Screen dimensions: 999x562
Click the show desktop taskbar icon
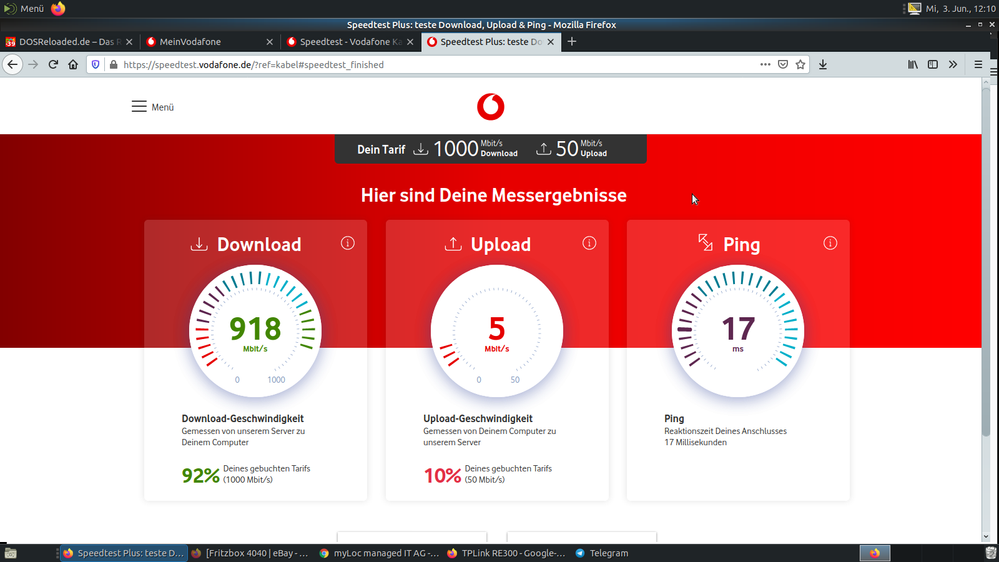click(11, 553)
